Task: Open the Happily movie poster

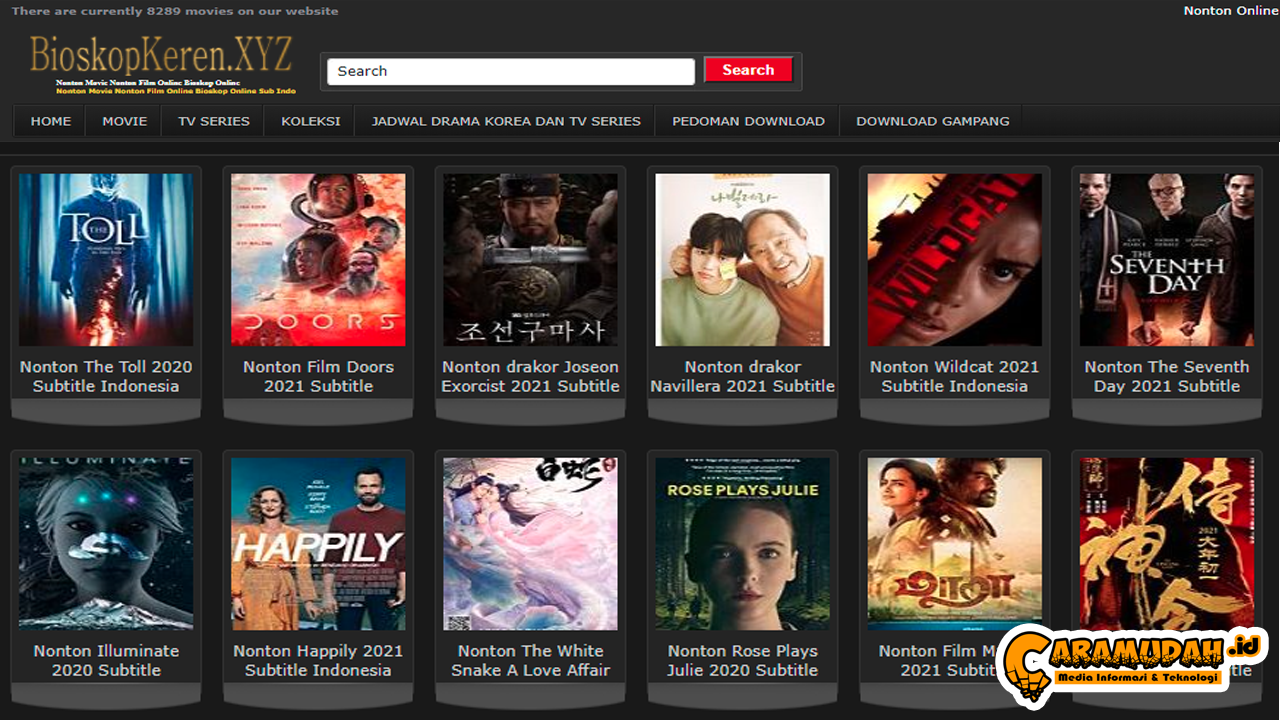Action: tap(318, 544)
